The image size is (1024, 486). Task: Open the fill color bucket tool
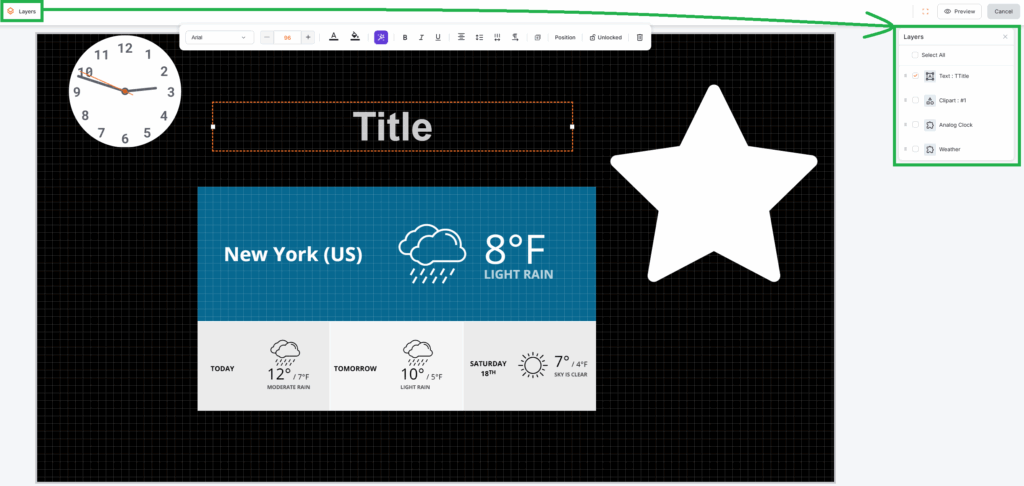pos(355,37)
